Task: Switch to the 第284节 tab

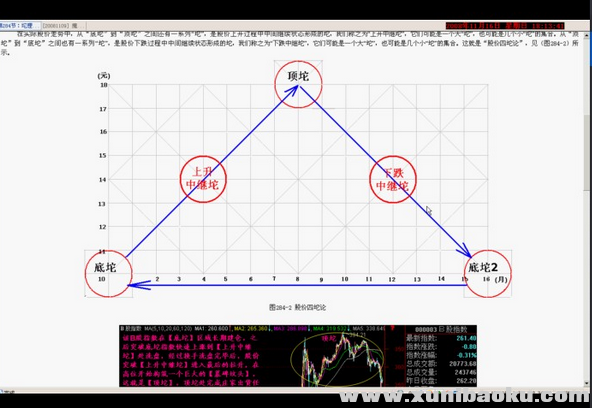Action: (x=20, y=26)
